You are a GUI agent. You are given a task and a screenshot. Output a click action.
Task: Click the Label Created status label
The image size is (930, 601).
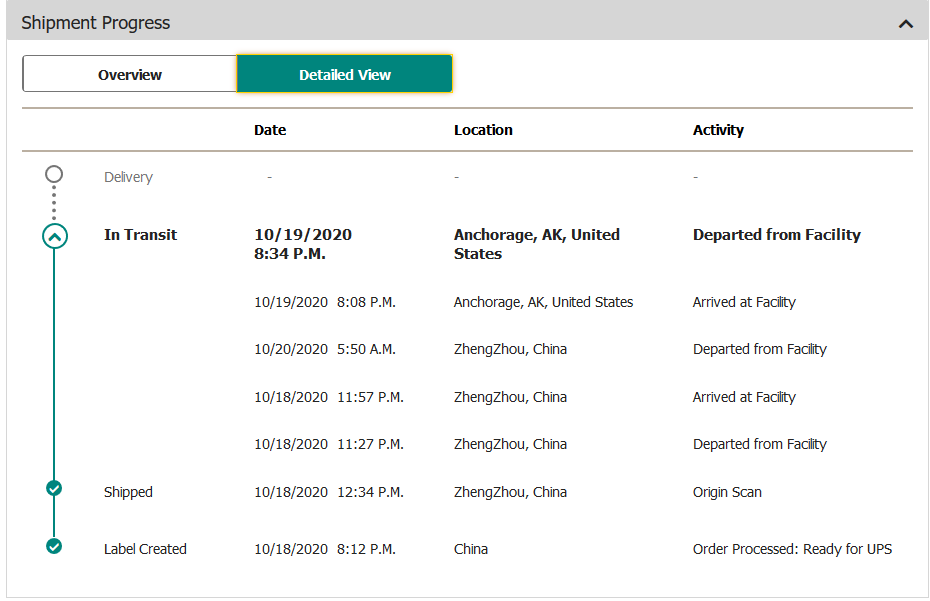[x=145, y=549]
